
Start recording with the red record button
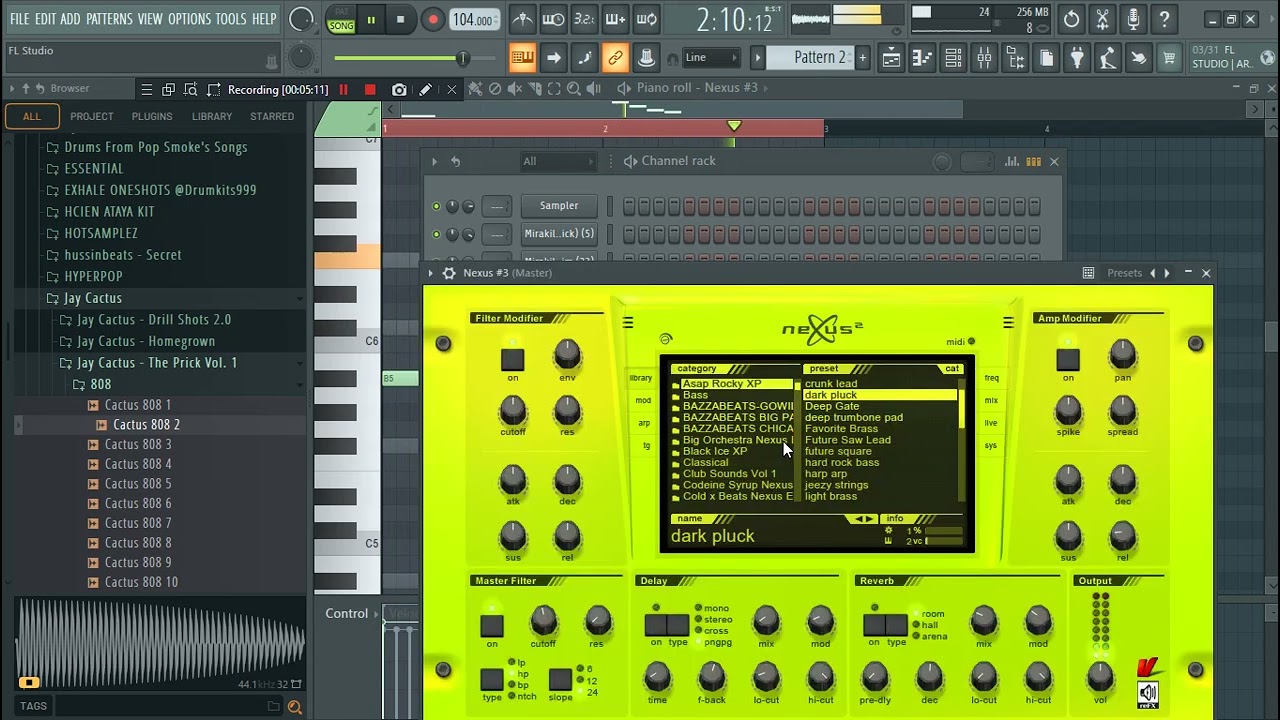(x=432, y=19)
